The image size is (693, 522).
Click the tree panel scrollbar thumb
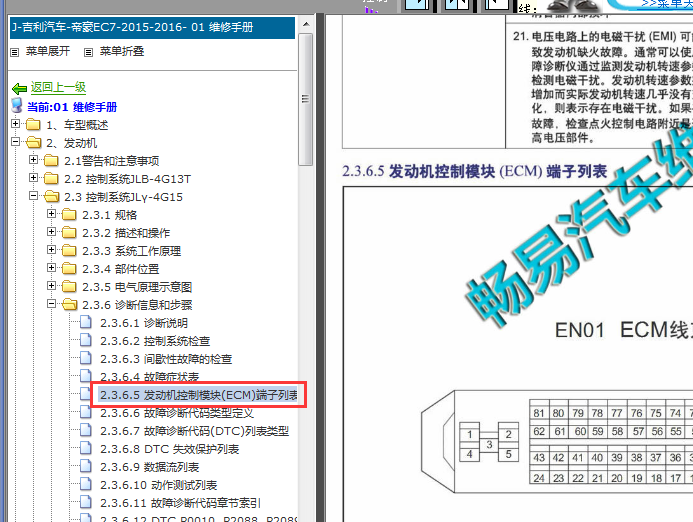tap(305, 99)
